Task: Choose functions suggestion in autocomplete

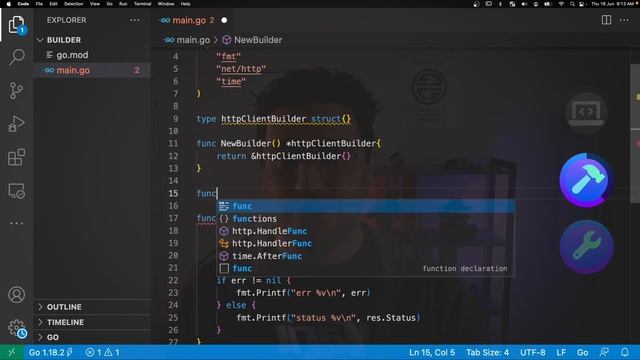Action: click(x=365, y=219)
